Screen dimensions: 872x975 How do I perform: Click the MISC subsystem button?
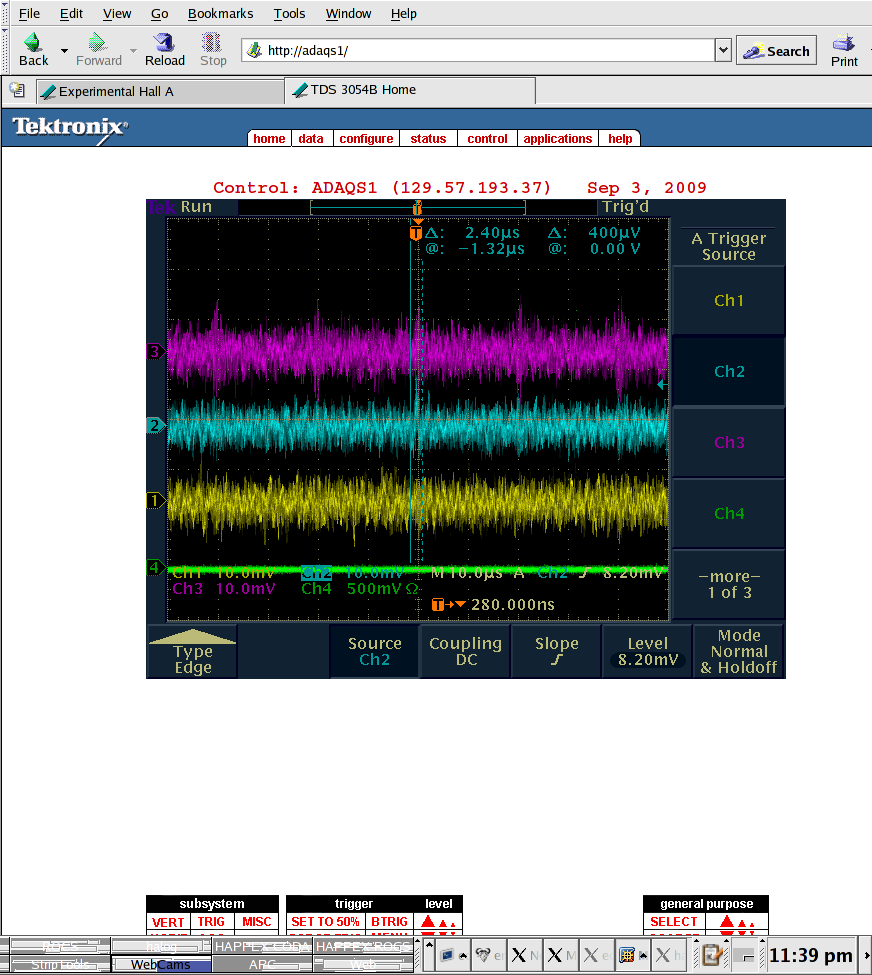pos(256,922)
